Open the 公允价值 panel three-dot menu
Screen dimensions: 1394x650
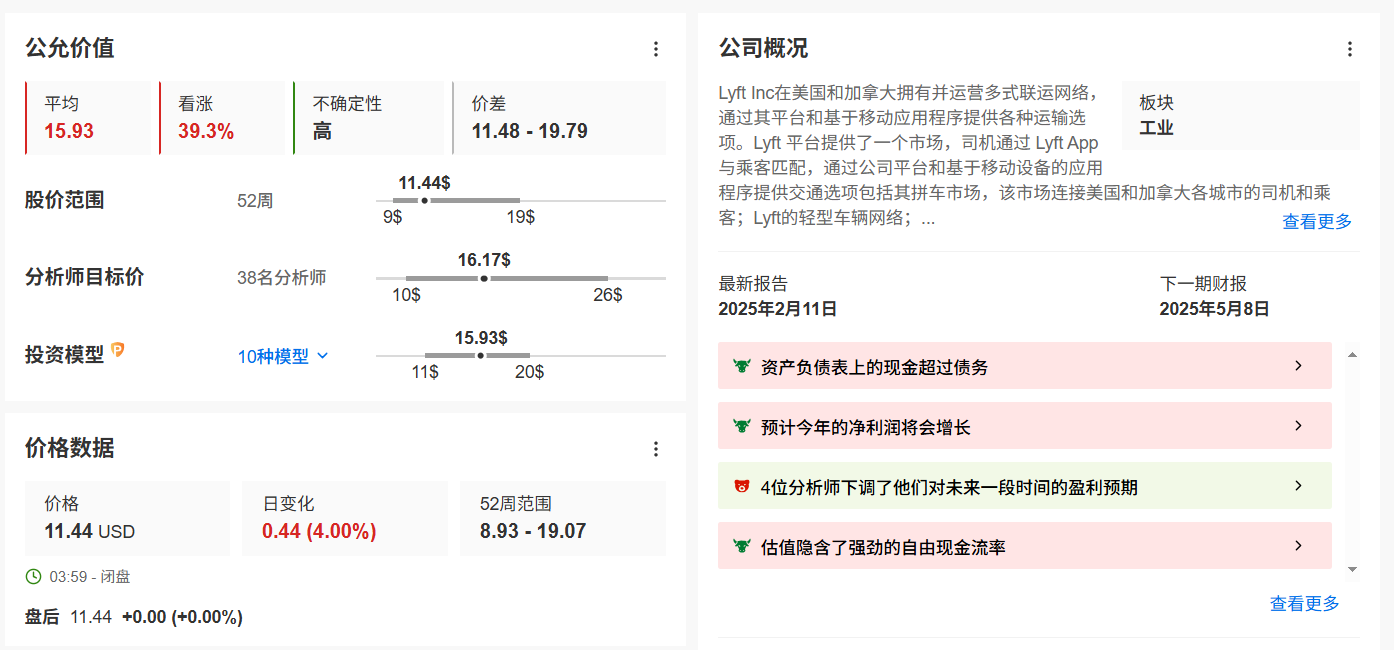[x=656, y=49]
